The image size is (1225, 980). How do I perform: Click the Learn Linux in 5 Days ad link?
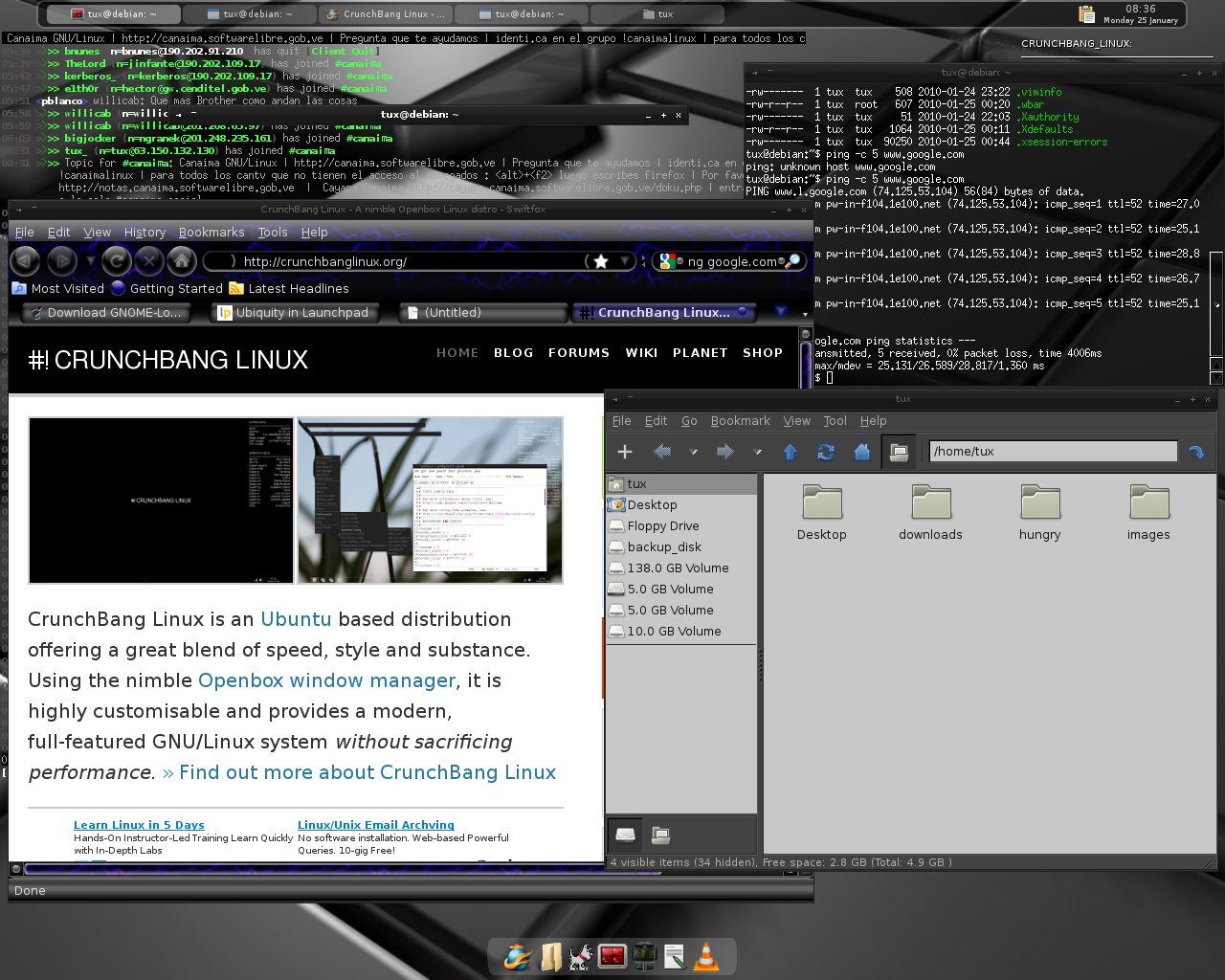[139, 825]
